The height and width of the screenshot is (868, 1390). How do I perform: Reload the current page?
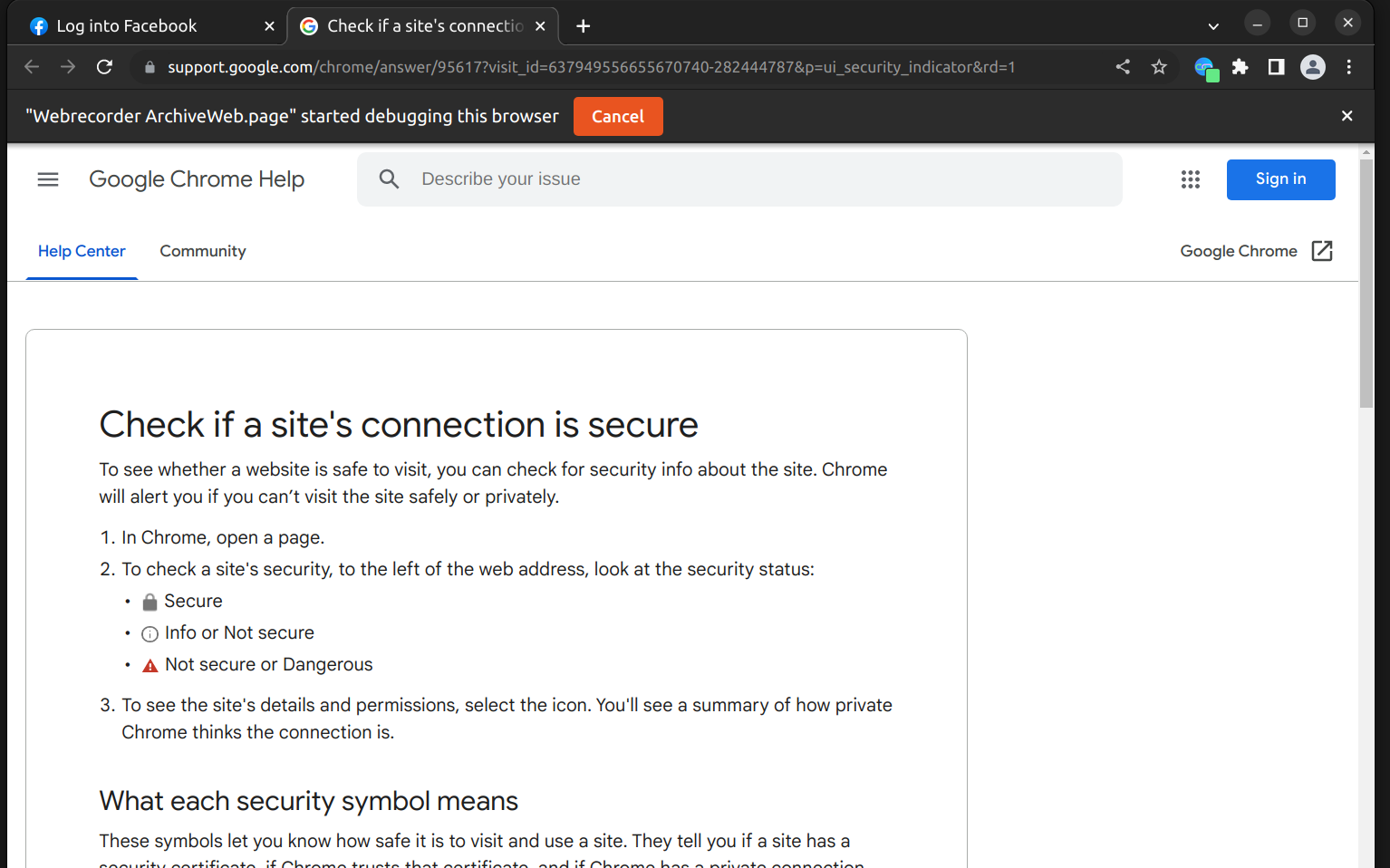pos(104,66)
